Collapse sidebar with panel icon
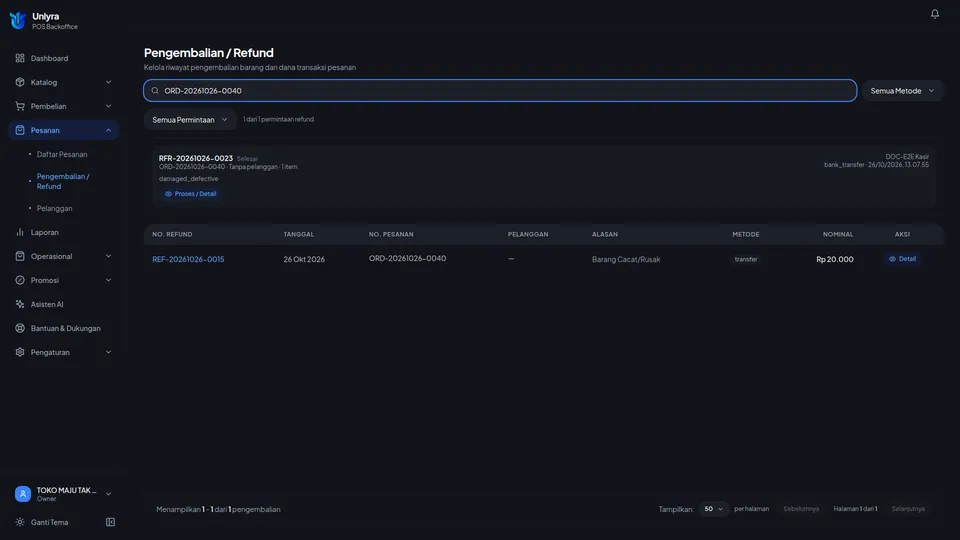Screen dimensions: 960x540 tap(110, 522)
